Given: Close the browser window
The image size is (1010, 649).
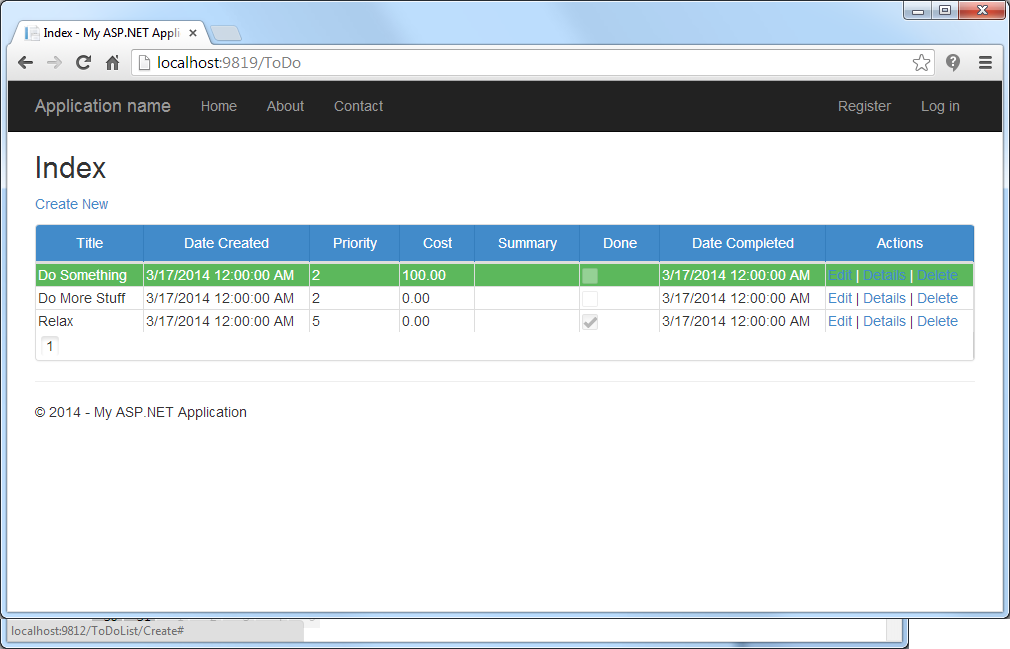Looking at the screenshot, I should coord(982,10).
